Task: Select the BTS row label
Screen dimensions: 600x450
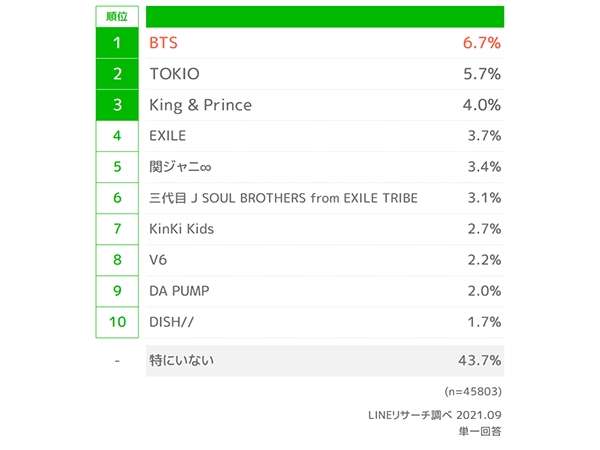Action: click(x=163, y=43)
